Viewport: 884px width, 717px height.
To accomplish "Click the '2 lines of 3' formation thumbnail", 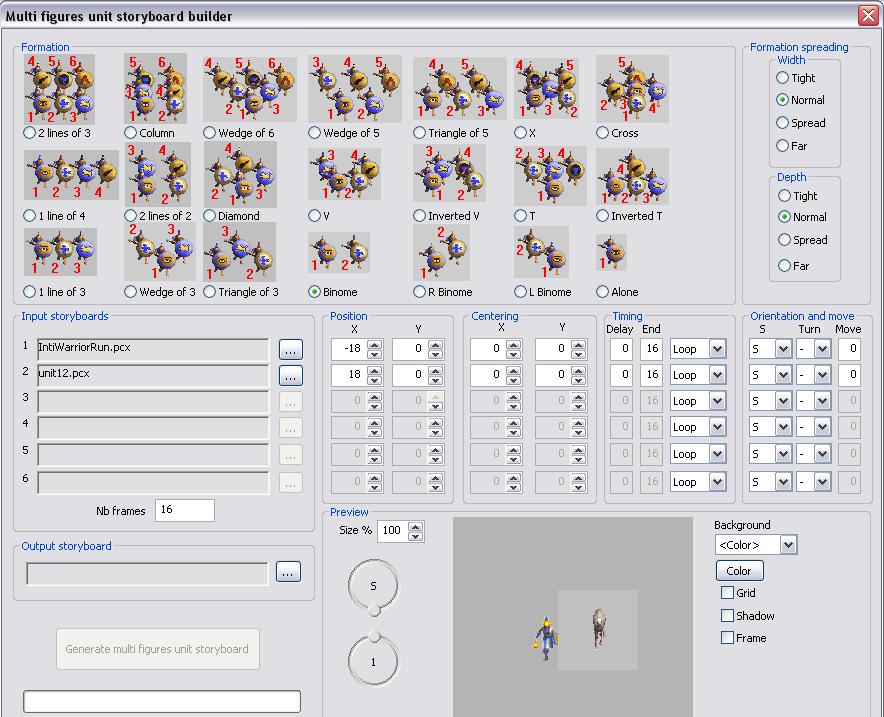I will [59, 89].
